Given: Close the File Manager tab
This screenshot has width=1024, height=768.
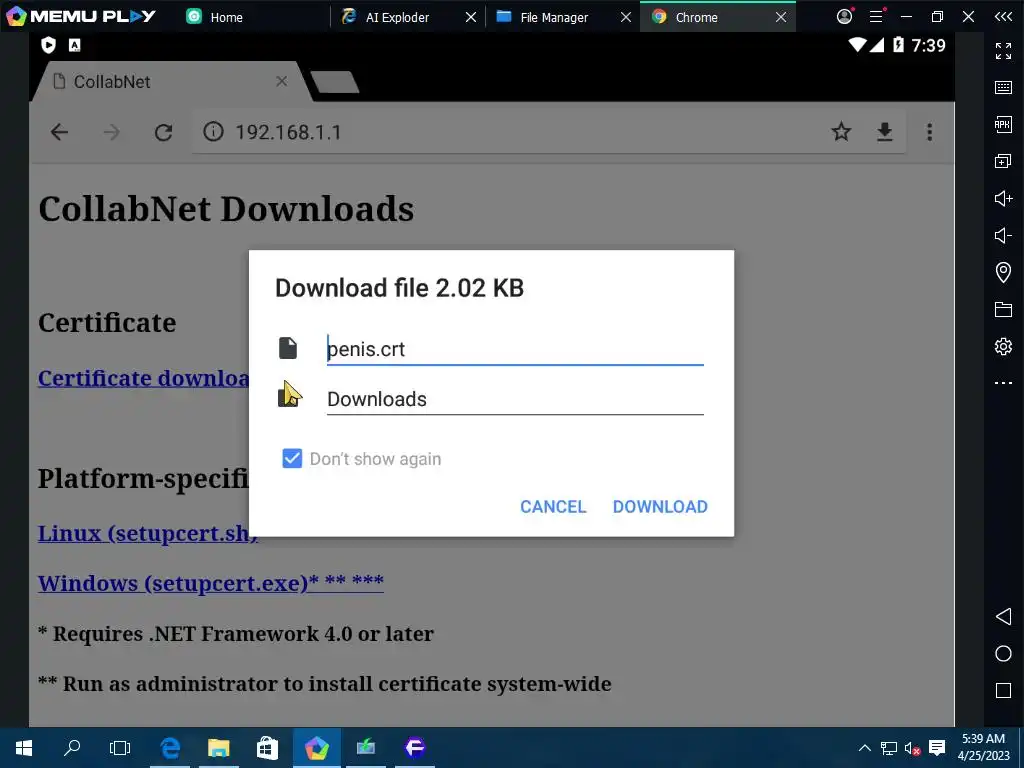Looking at the screenshot, I should tap(626, 17).
